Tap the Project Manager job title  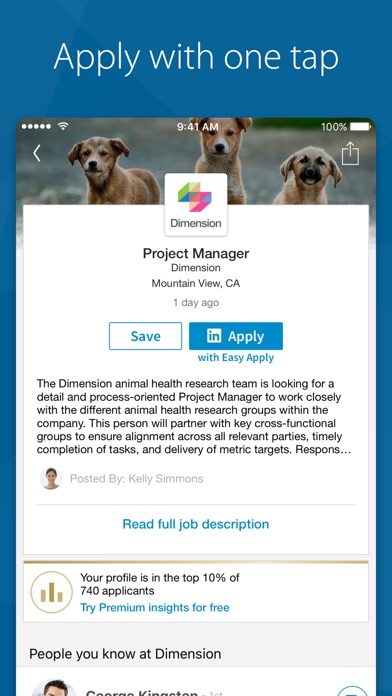(x=196, y=253)
